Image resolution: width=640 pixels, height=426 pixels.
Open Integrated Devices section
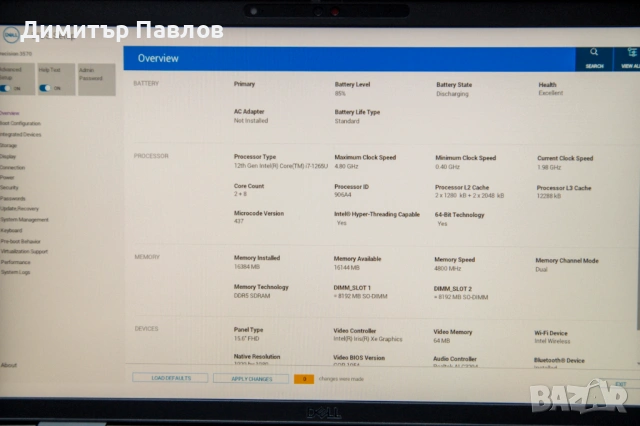[21, 134]
